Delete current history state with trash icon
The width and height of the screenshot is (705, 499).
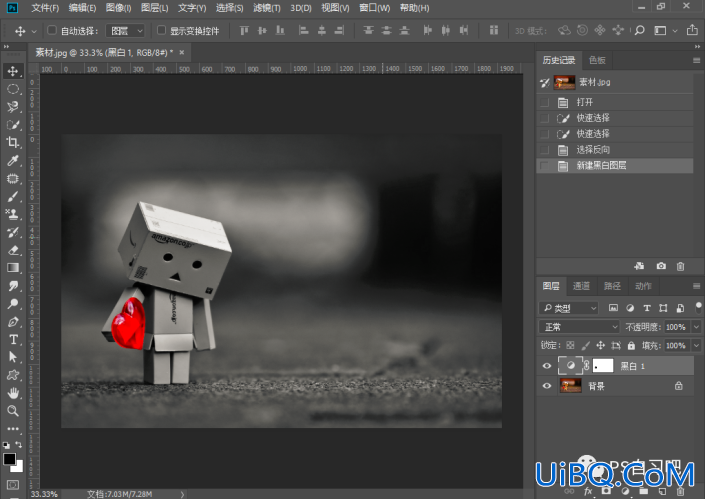(x=681, y=266)
